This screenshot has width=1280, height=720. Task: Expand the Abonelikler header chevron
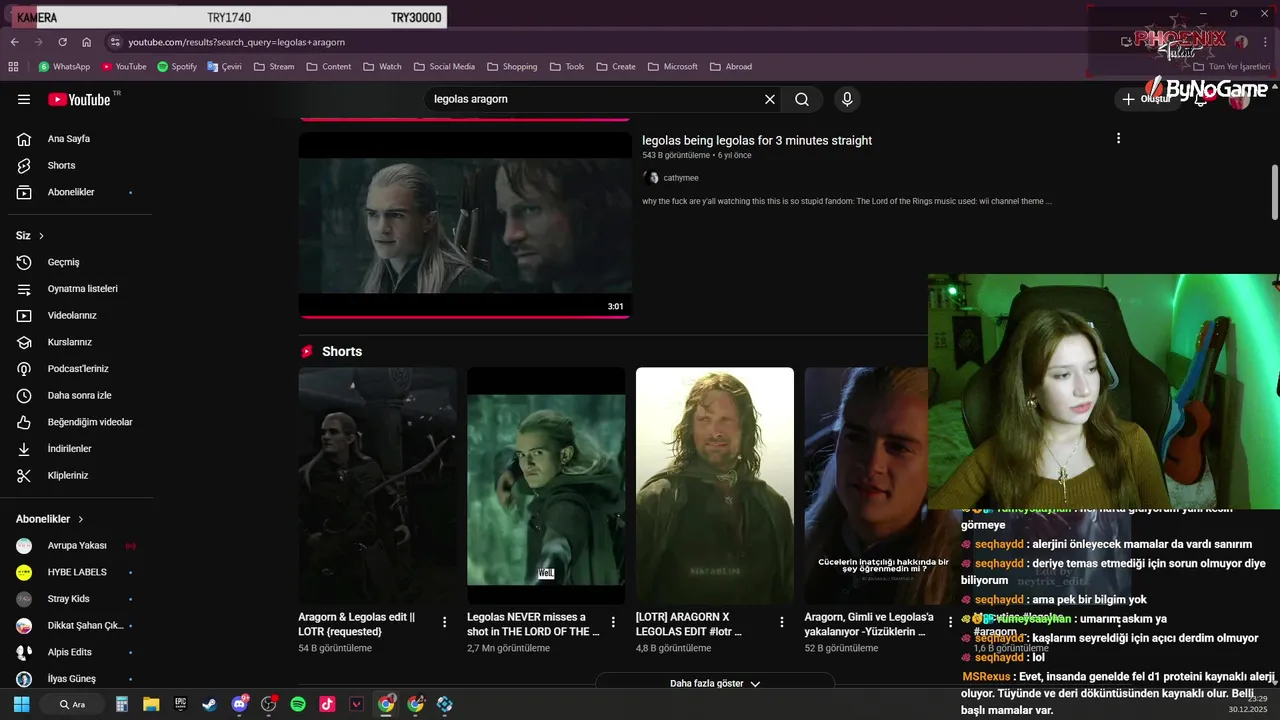click(x=81, y=519)
